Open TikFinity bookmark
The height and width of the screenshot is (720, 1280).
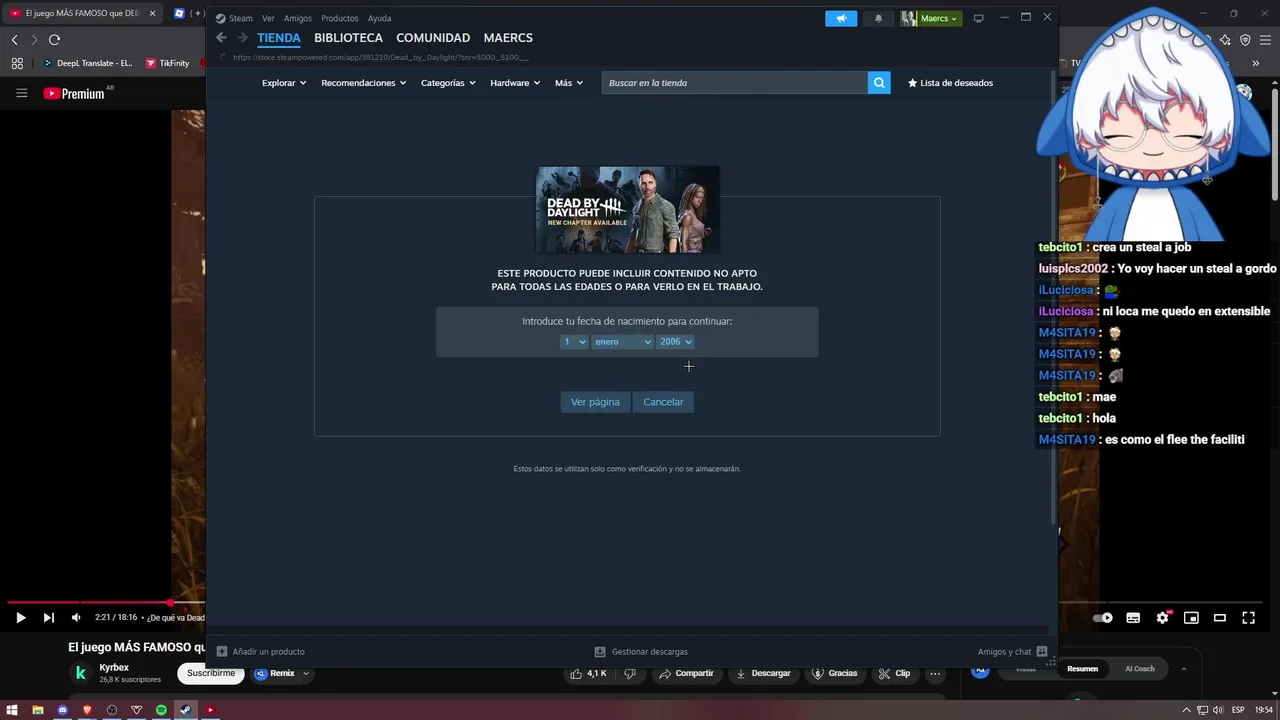[167, 63]
